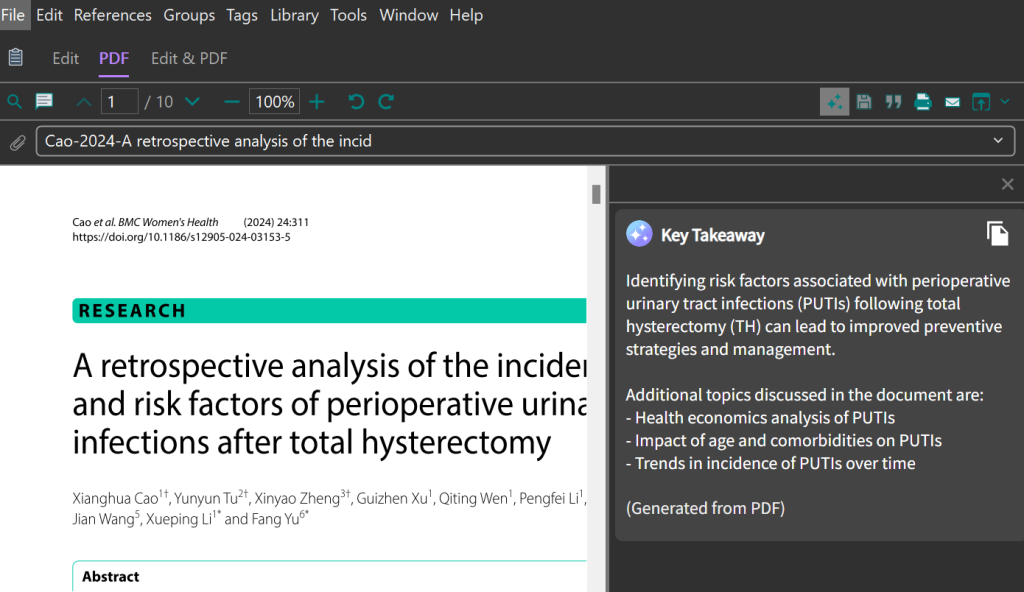1024x592 pixels.
Task: Insert a citation via the quotation marks icon
Action: pos(893,101)
